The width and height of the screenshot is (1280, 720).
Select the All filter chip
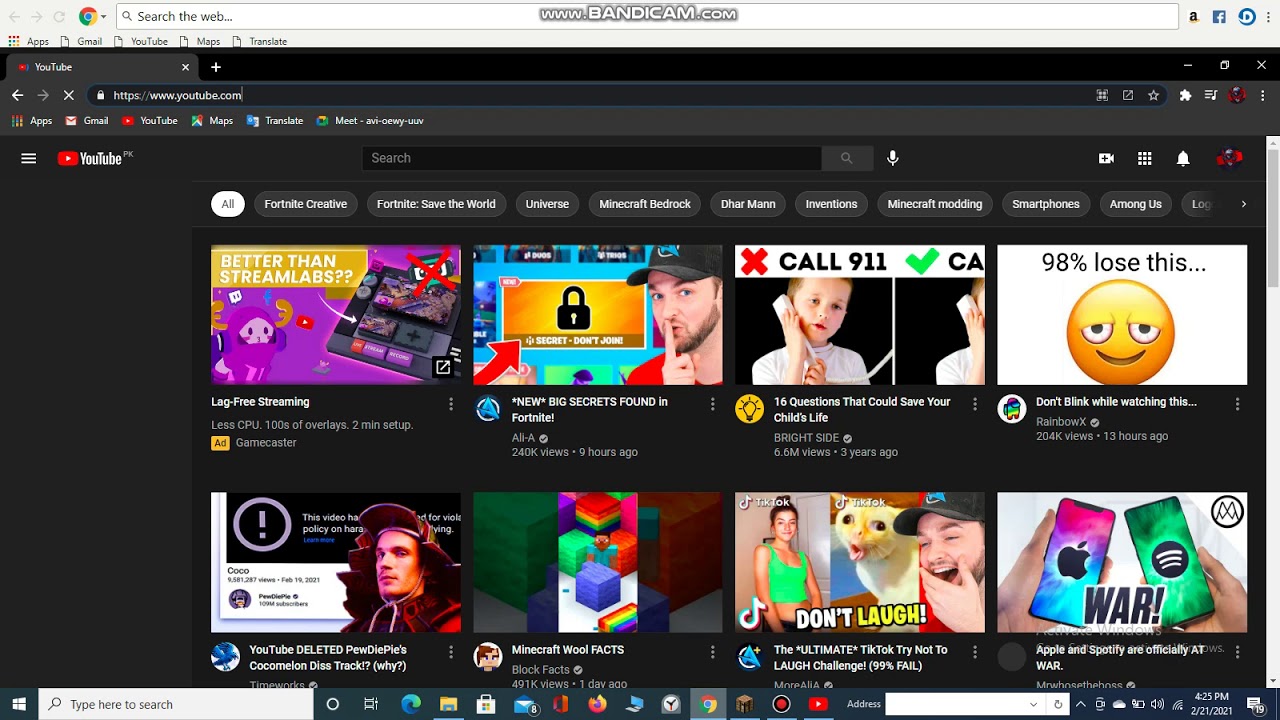point(228,204)
